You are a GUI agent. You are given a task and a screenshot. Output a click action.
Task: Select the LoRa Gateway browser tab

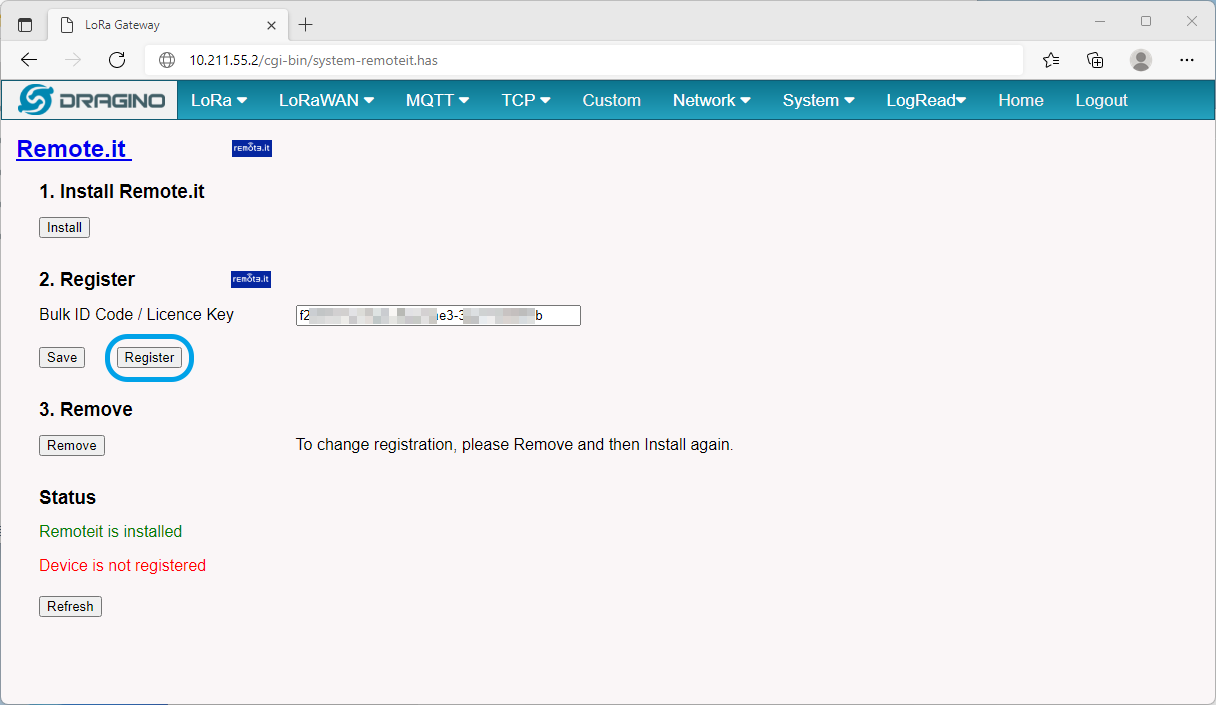(167, 25)
